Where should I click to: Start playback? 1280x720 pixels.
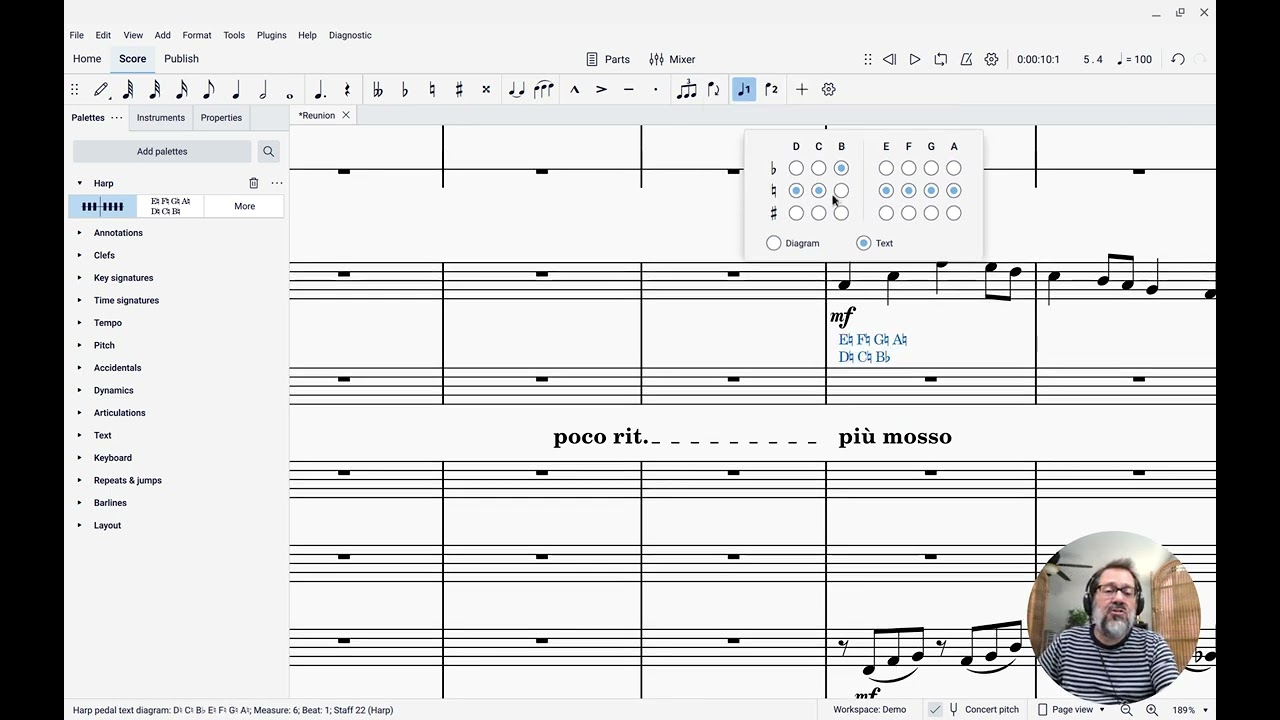point(914,59)
